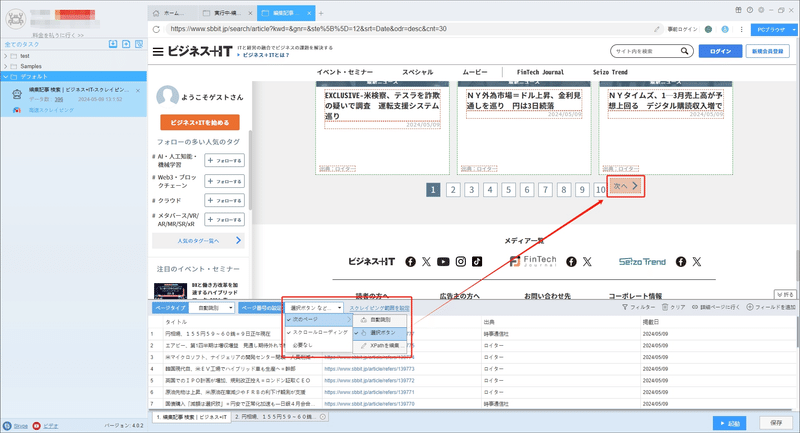Click the フィルター funnel button

pyautogui.click(x=638, y=307)
